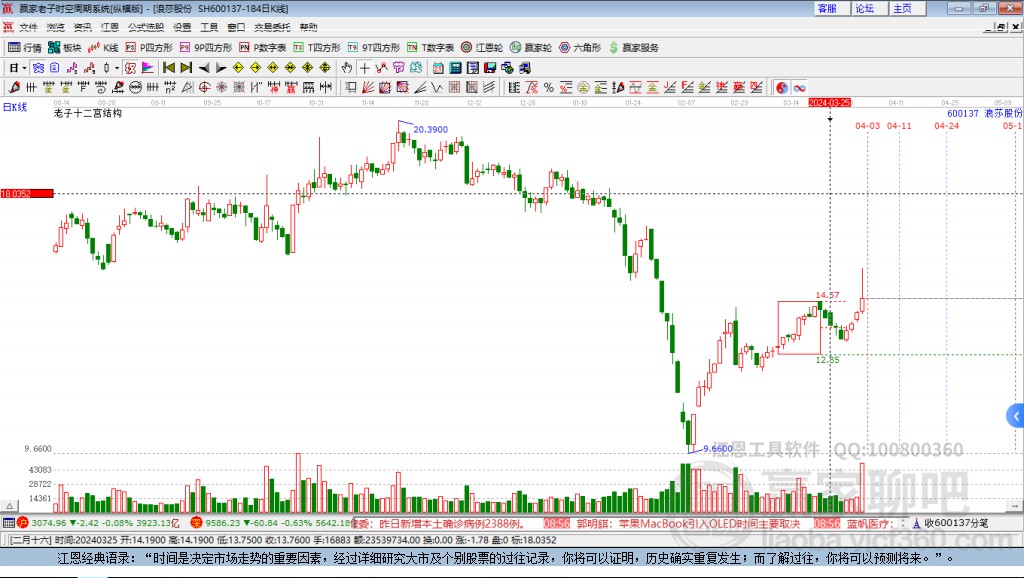Open the T数字表 time table
The width and height of the screenshot is (1024, 578).
coord(430,48)
